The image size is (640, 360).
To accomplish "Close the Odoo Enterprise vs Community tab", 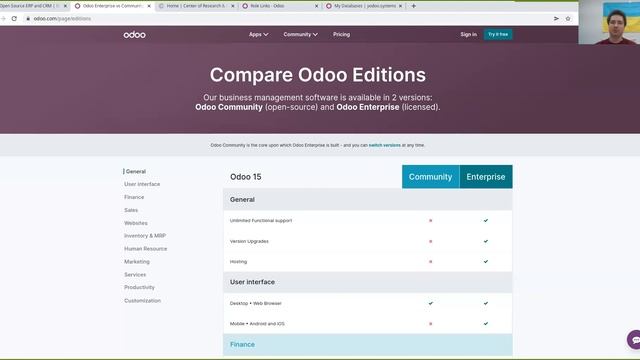I will pyautogui.click(x=149, y=6).
